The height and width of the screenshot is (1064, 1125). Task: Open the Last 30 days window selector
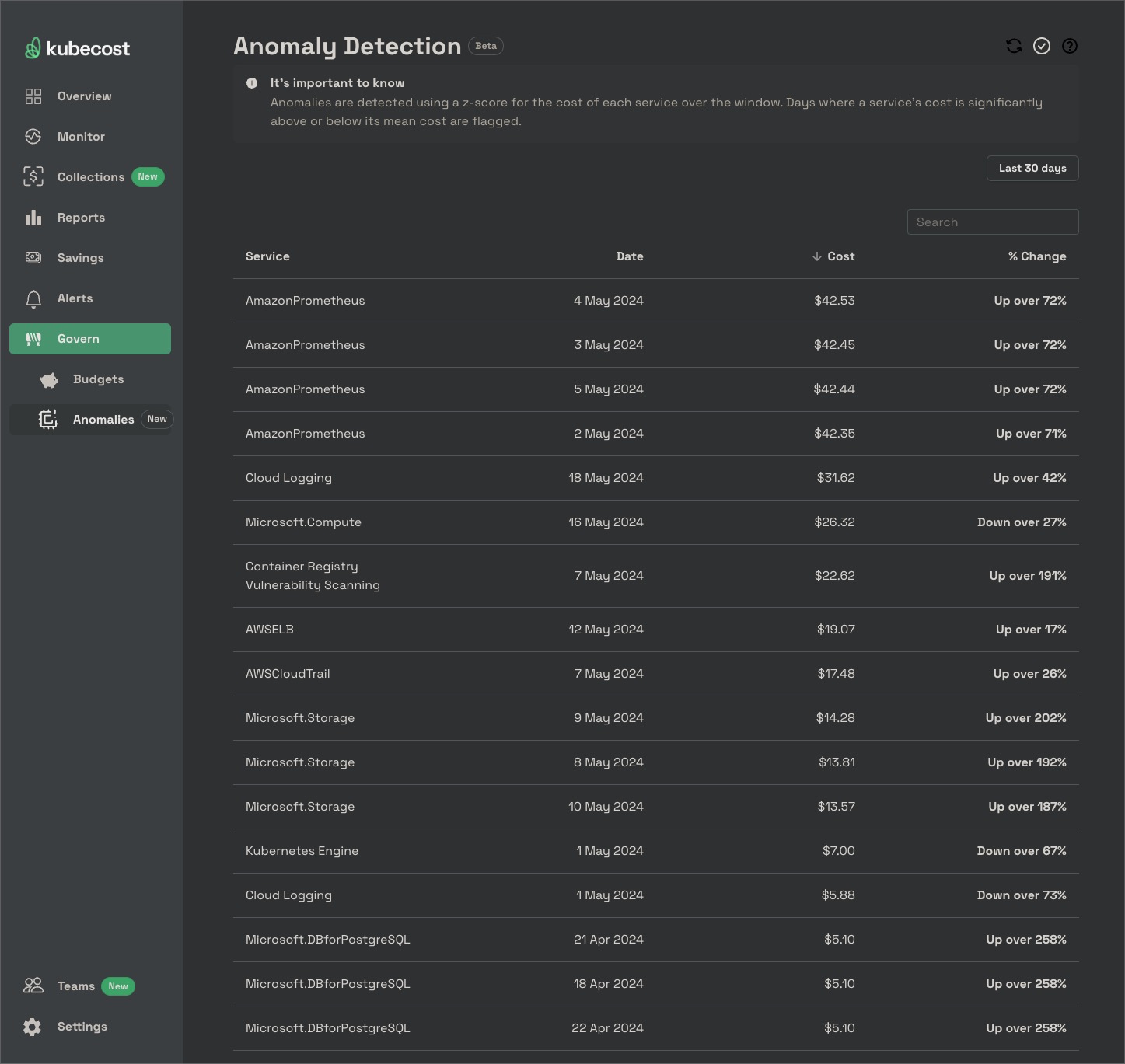[1032, 169]
